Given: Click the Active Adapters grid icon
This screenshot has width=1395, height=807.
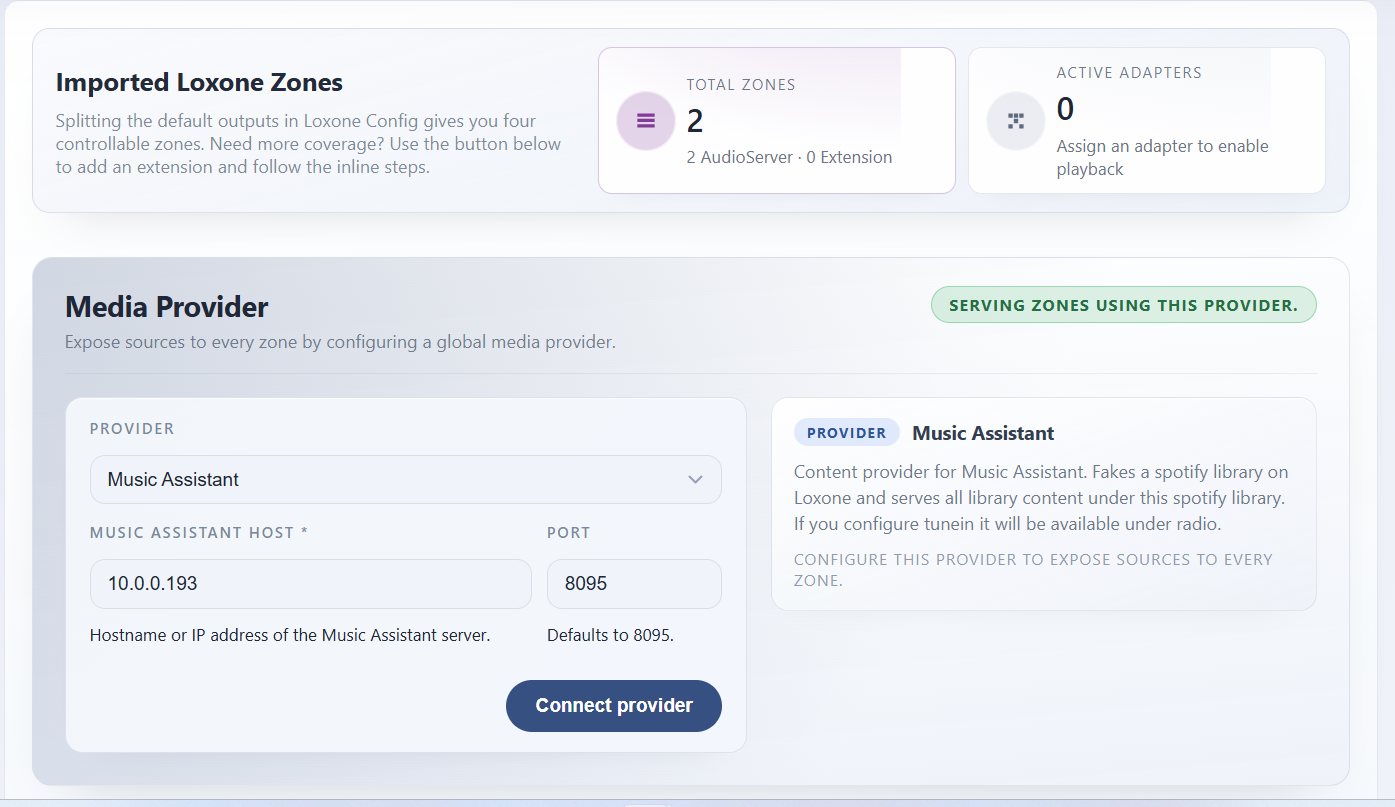Looking at the screenshot, I should 1016,121.
